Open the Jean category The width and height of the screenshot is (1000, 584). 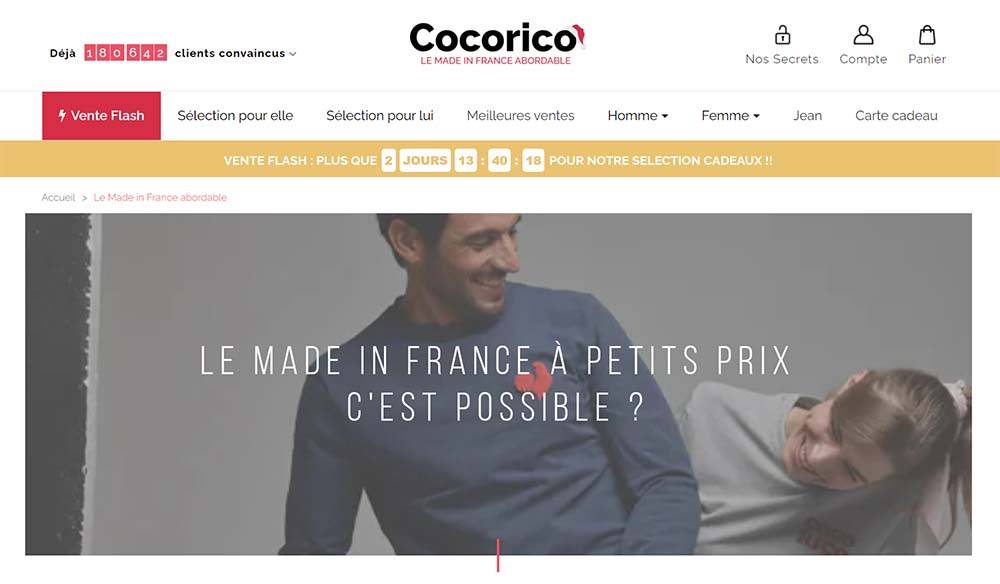click(x=807, y=115)
